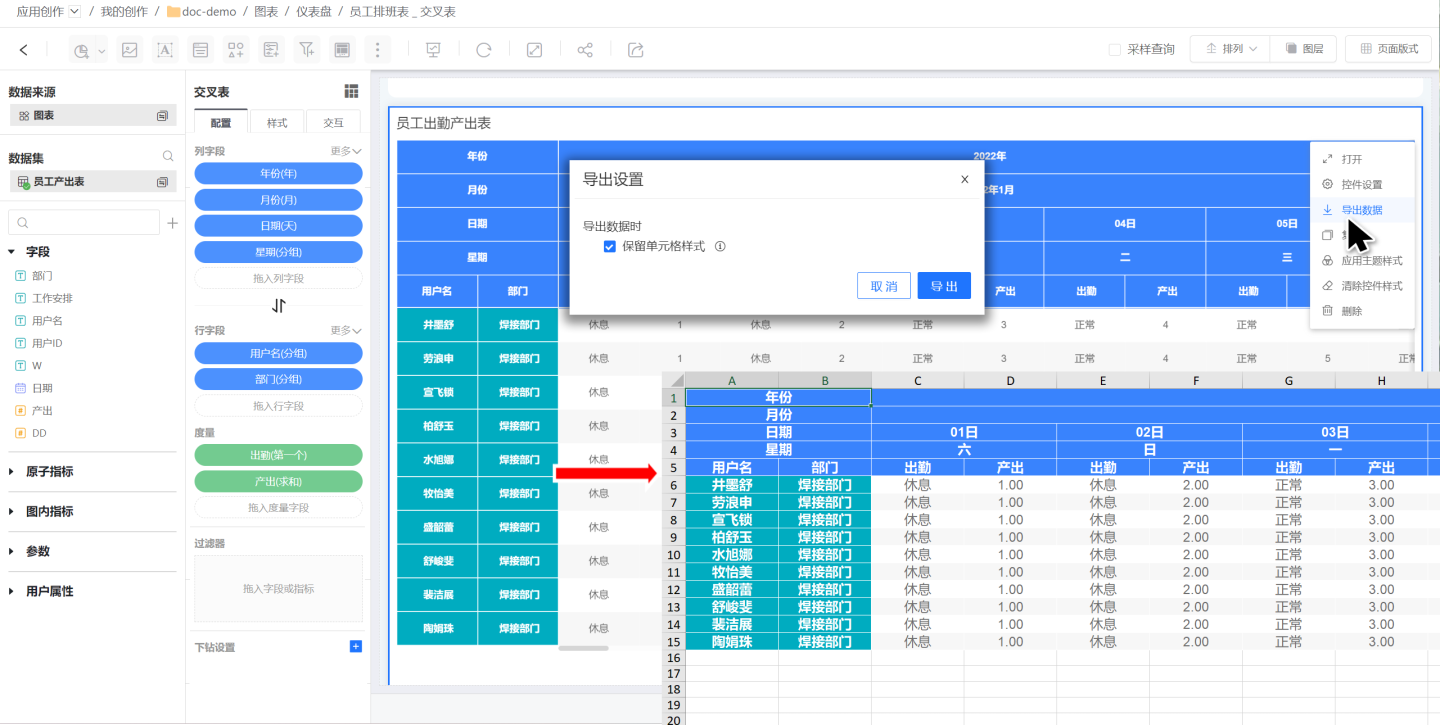The width and height of the screenshot is (1440, 725).
Task: Click the blue plus icon beside 下钻设置
Action: tap(355, 647)
